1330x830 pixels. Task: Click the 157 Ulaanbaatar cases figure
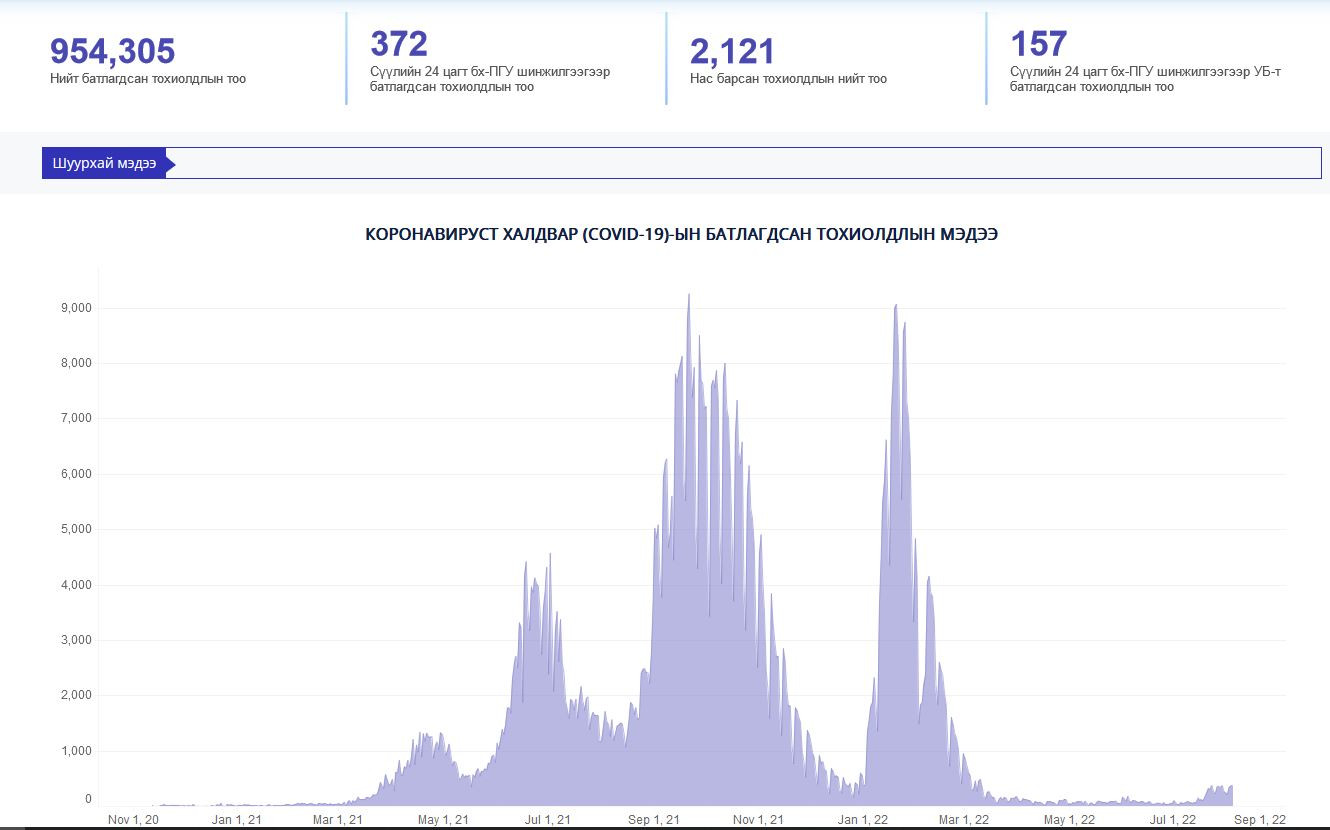point(1038,44)
